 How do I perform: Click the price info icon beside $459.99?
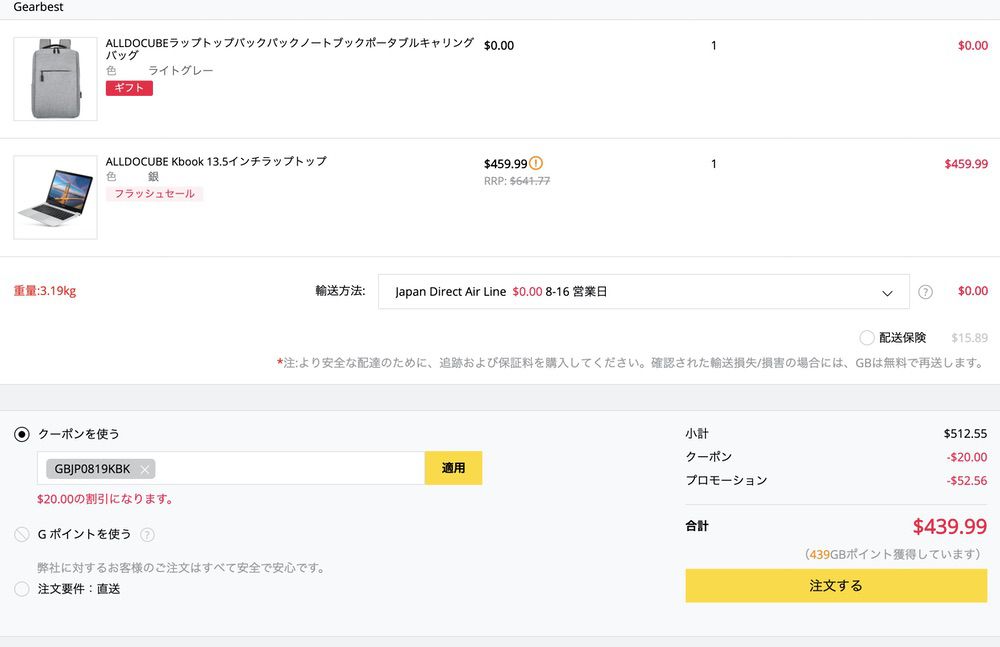coord(537,163)
